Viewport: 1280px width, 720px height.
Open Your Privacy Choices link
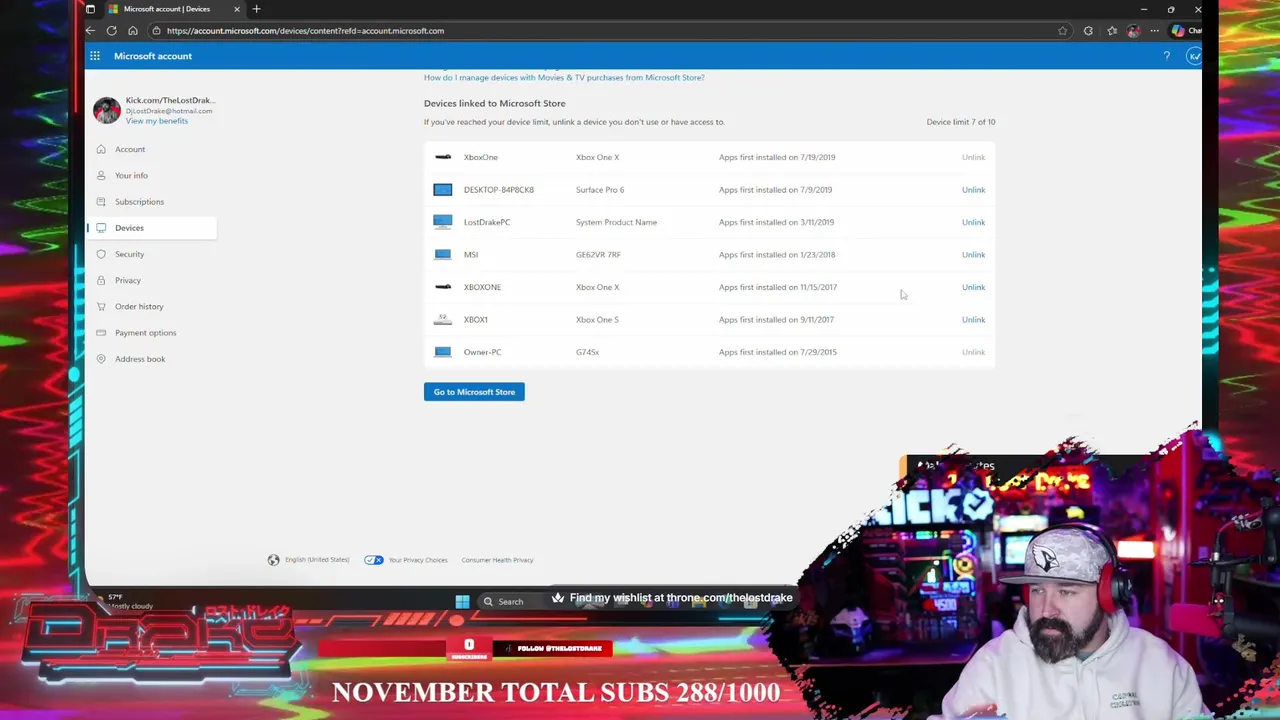click(417, 560)
